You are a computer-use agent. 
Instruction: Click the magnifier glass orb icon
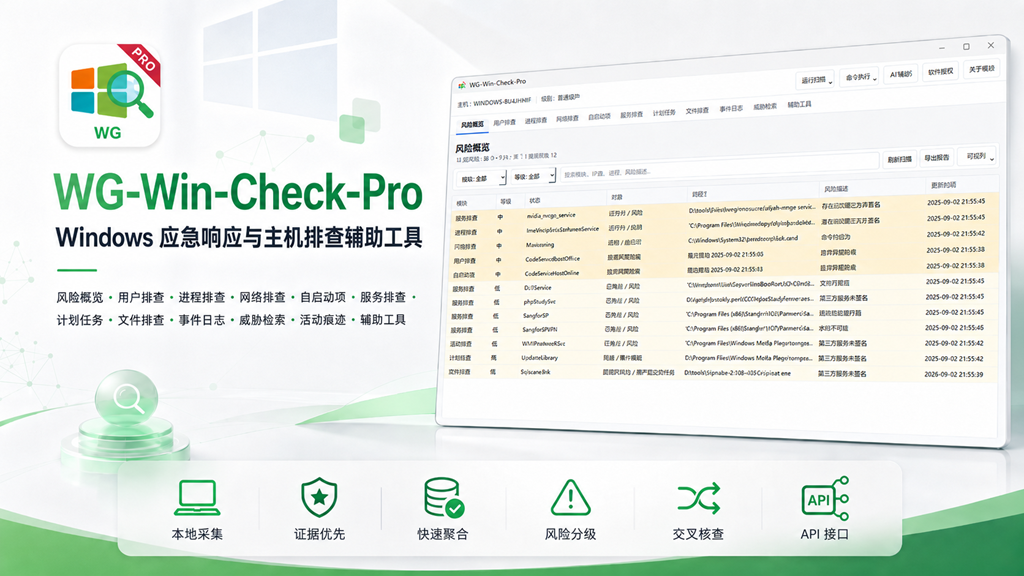click(126, 397)
